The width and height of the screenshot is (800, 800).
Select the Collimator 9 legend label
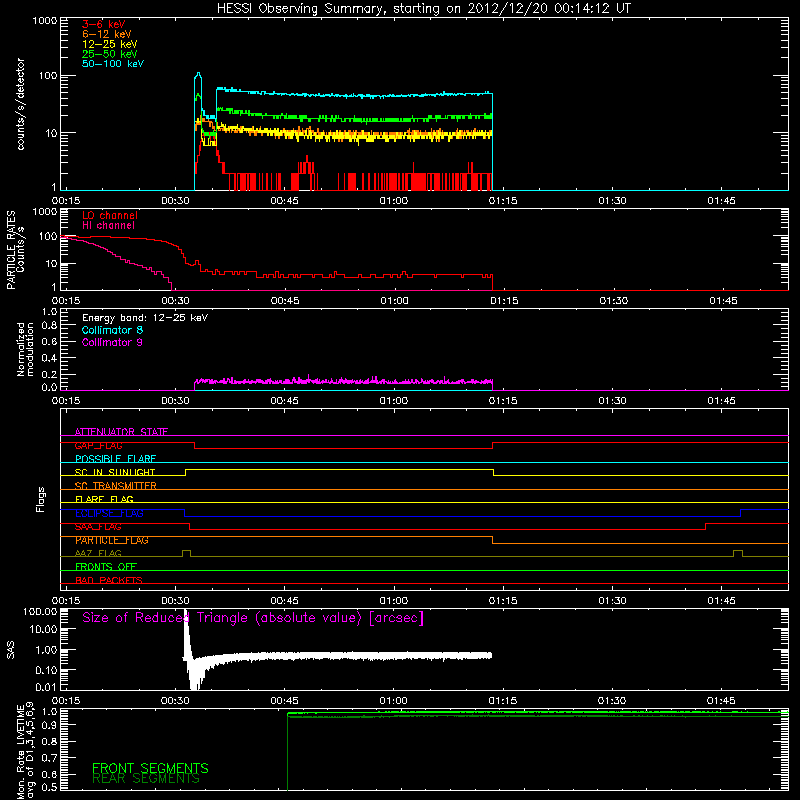click(x=112, y=342)
